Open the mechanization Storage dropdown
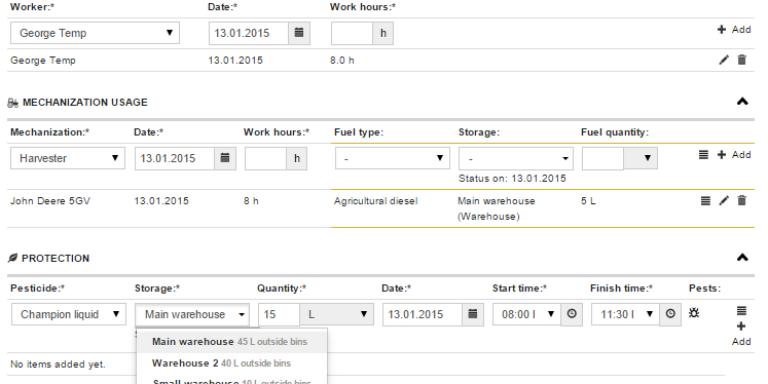Viewport: 768px width, 384px height. tap(516, 159)
